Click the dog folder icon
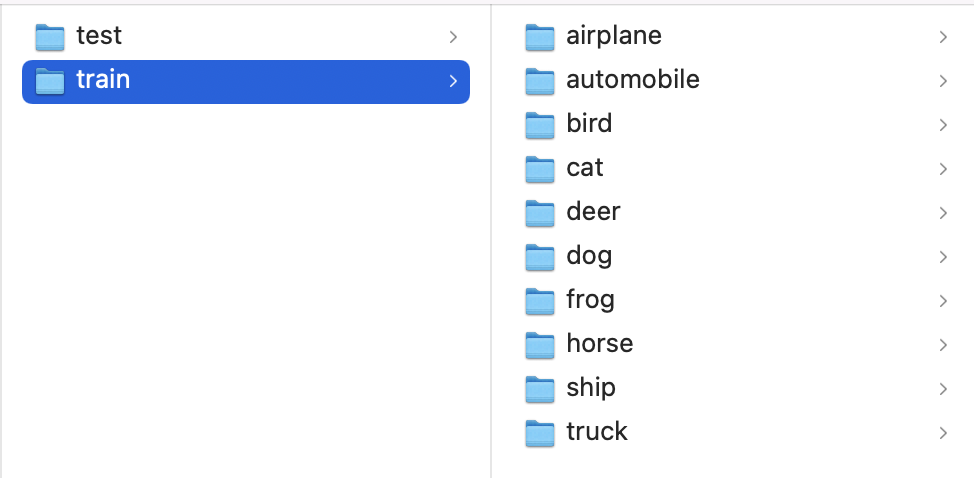 coord(539,258)
